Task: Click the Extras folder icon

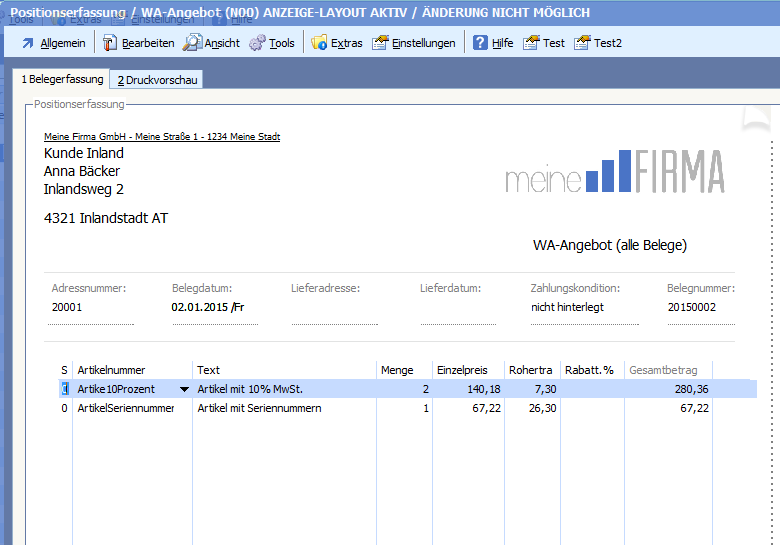Action: [x=320, y=43]
